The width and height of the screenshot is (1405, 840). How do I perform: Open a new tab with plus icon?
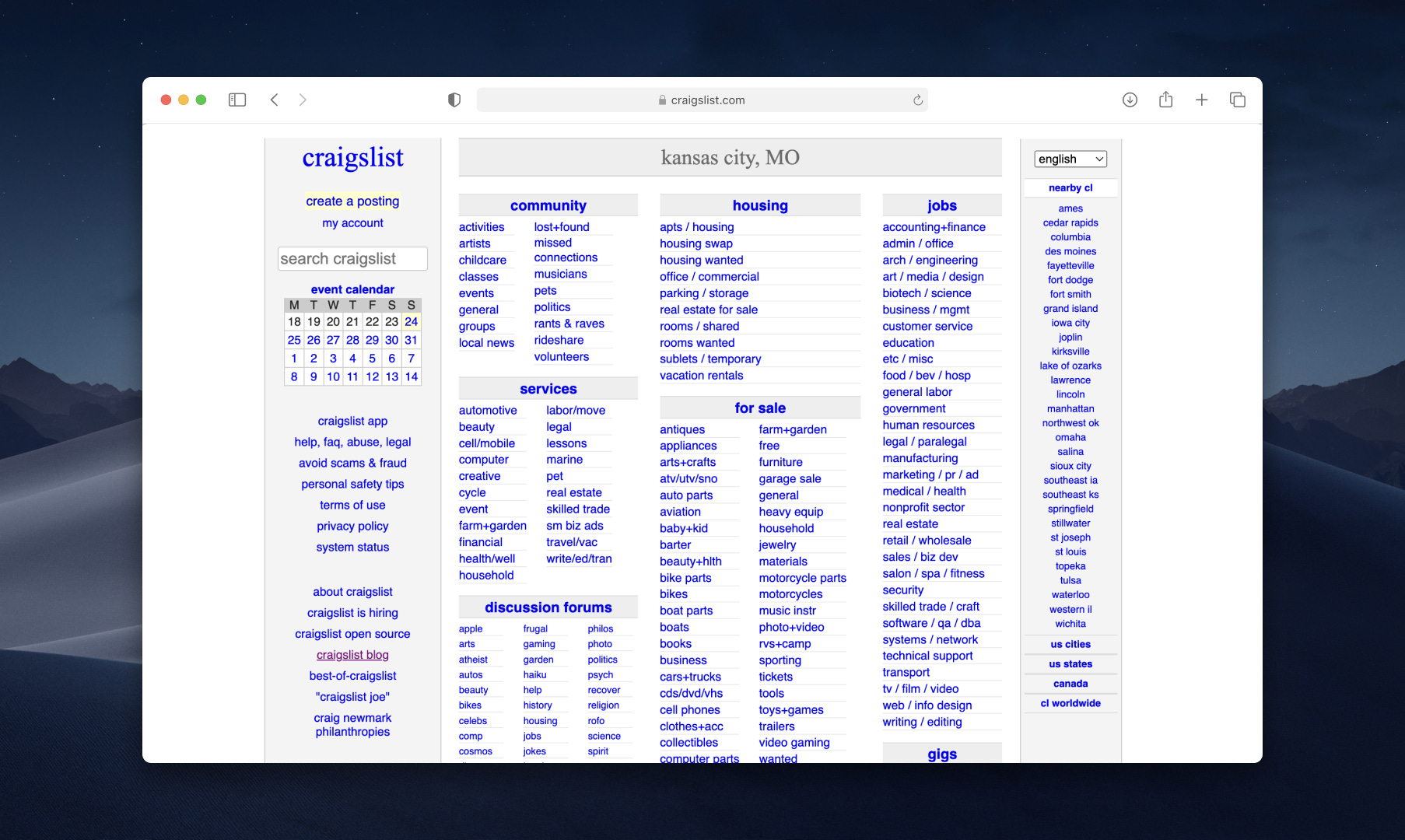pos(1201,100)
